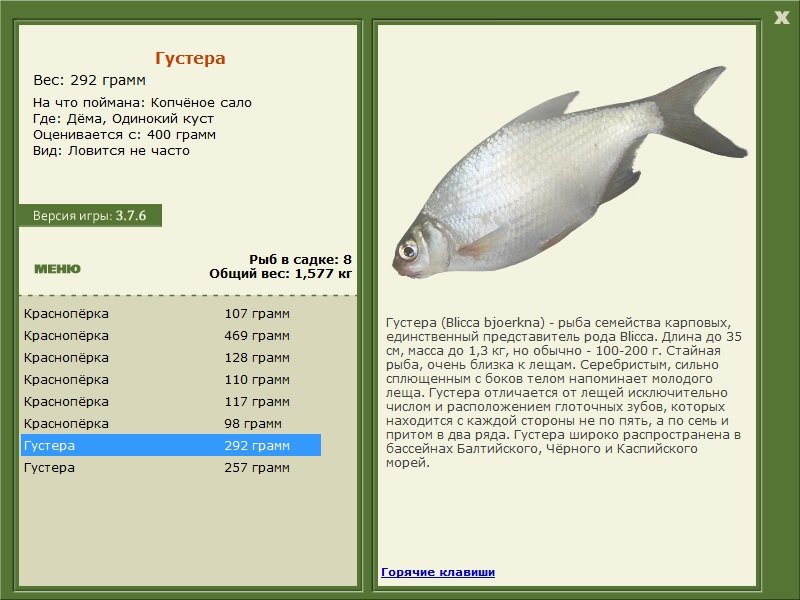The image size is (800, 600).
Task: Click the Blicca bjoerkna description paragraph
Action: (x=564, y=392)
